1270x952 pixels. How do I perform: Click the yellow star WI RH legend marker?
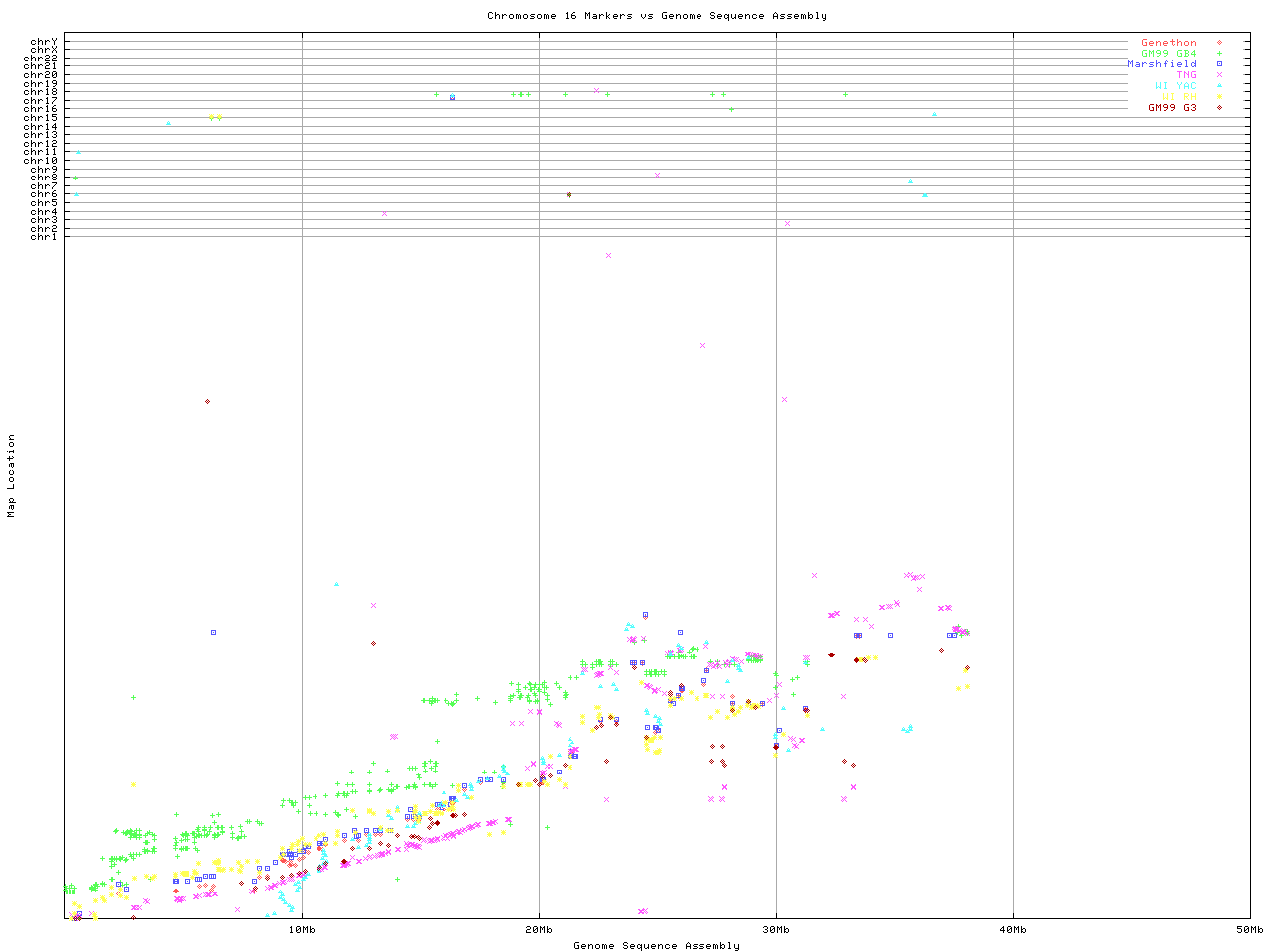(x=1219, y=97)
